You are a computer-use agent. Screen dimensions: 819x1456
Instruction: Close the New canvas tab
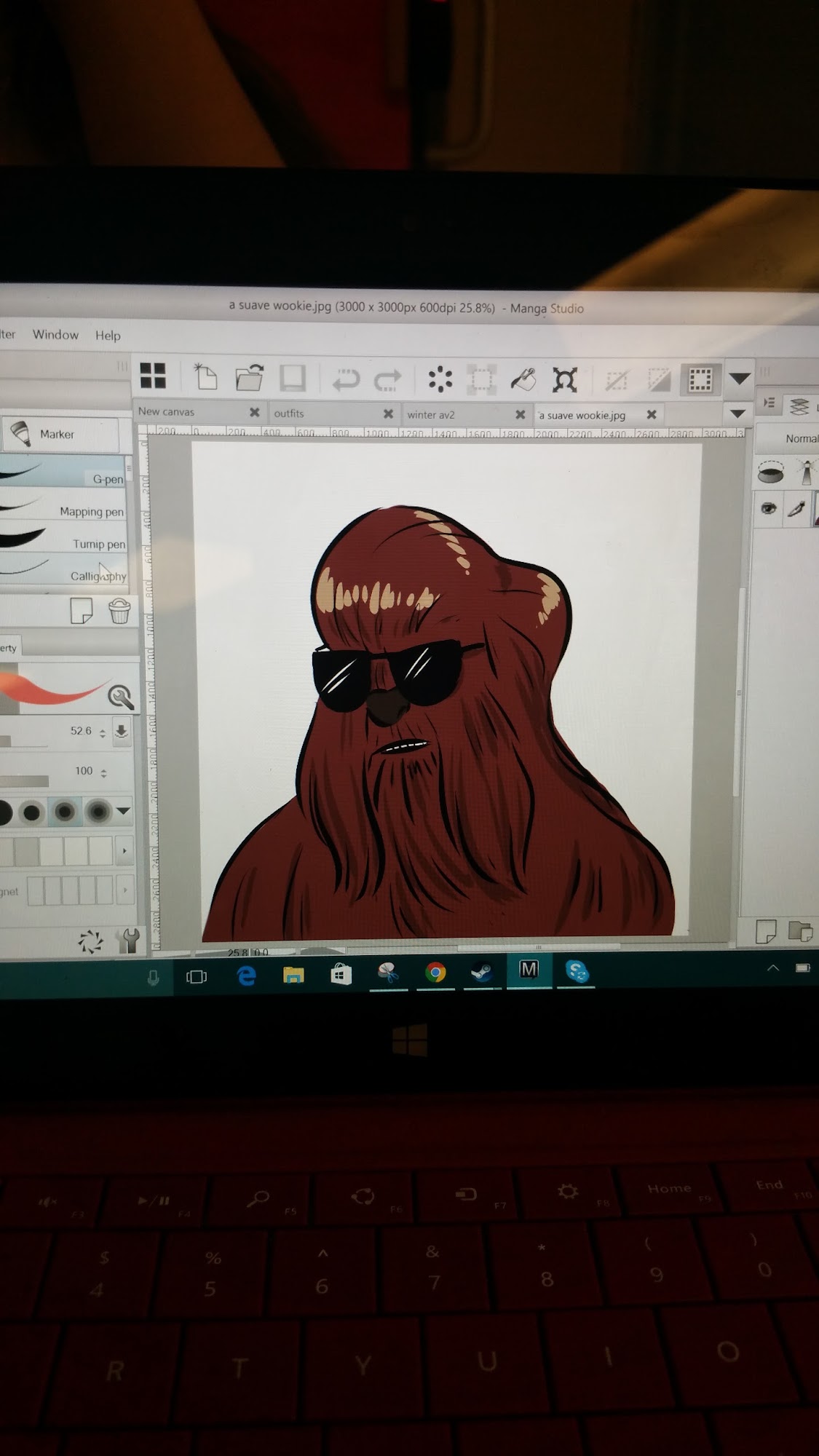click(255, 412)
